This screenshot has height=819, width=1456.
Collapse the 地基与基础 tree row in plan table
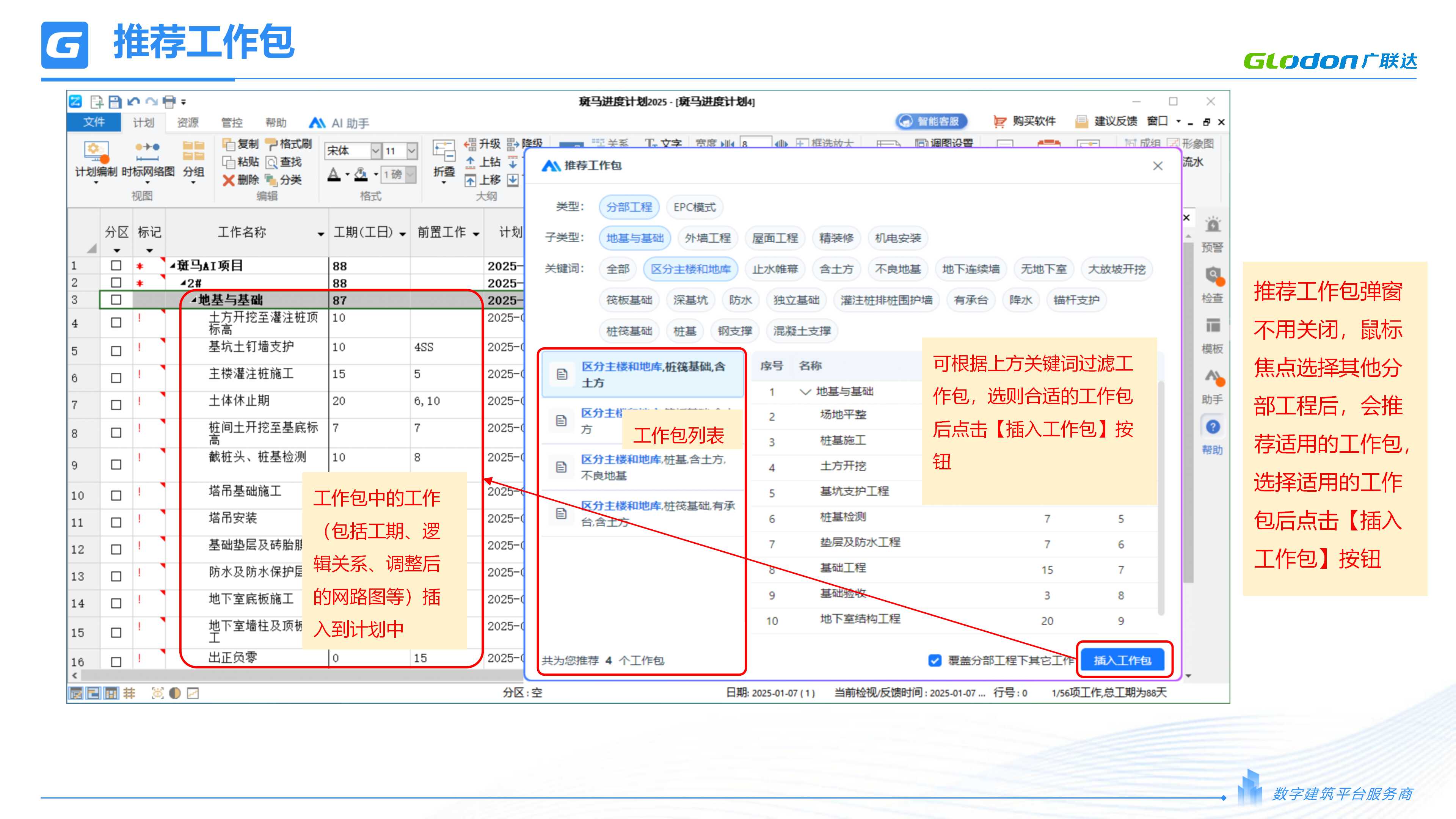coord(193,300)
